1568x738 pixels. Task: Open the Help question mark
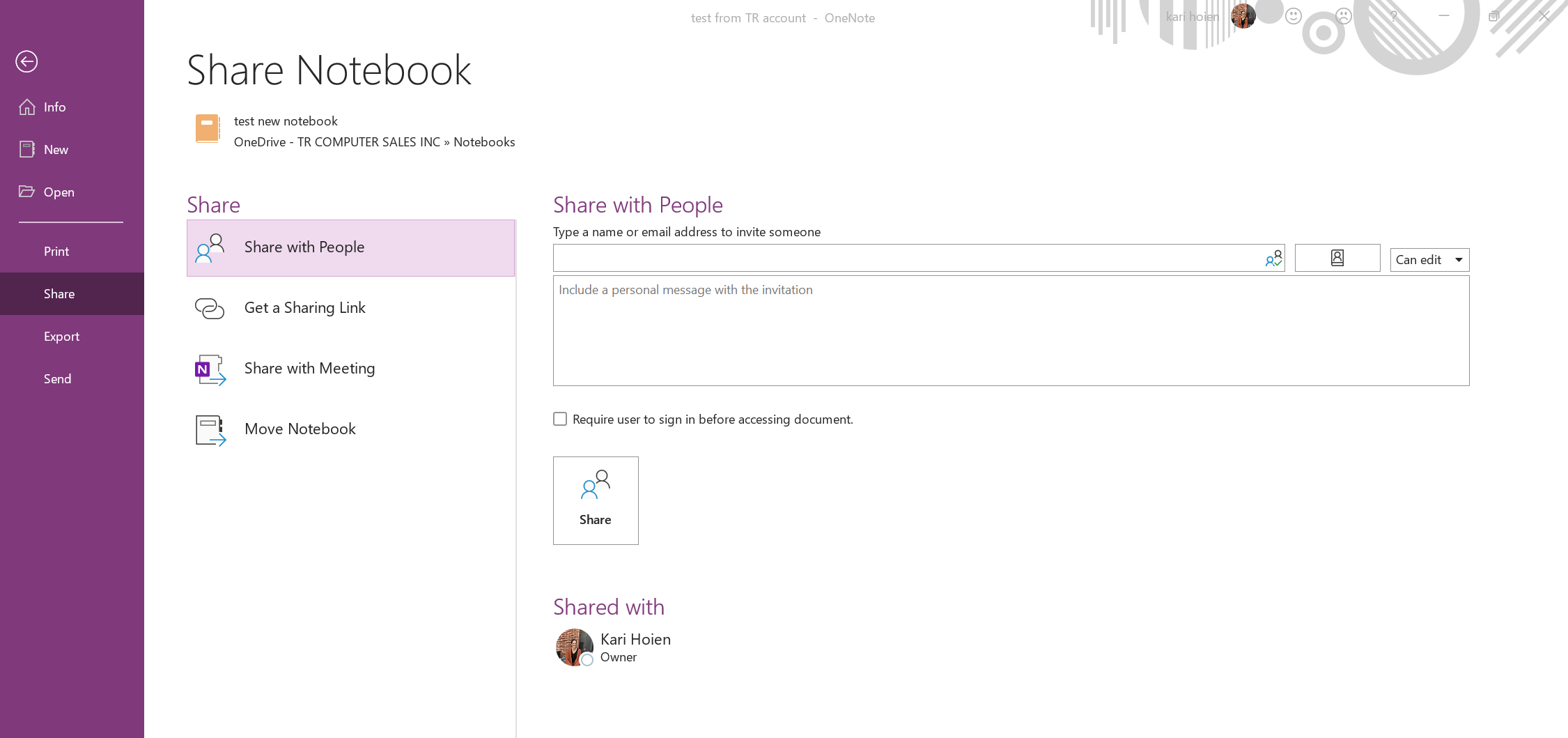click(x=1394, y=16)
